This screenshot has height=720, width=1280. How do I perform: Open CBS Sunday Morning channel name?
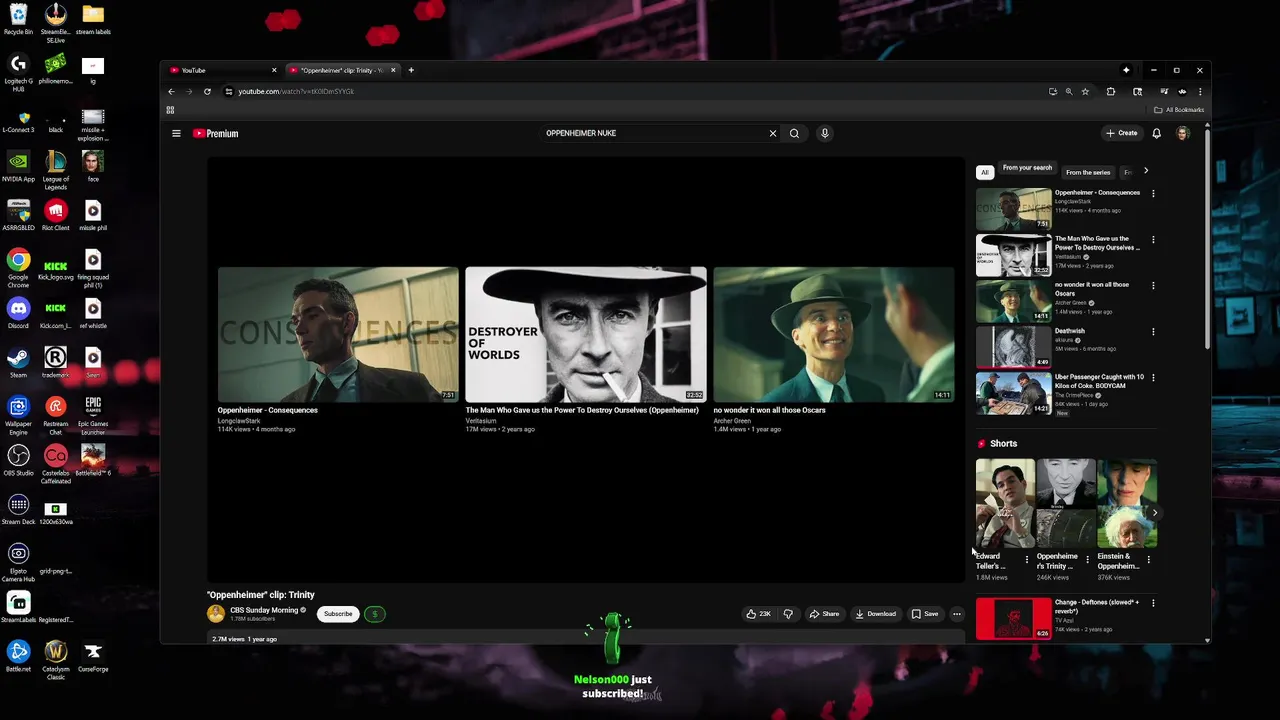(264, 610)
